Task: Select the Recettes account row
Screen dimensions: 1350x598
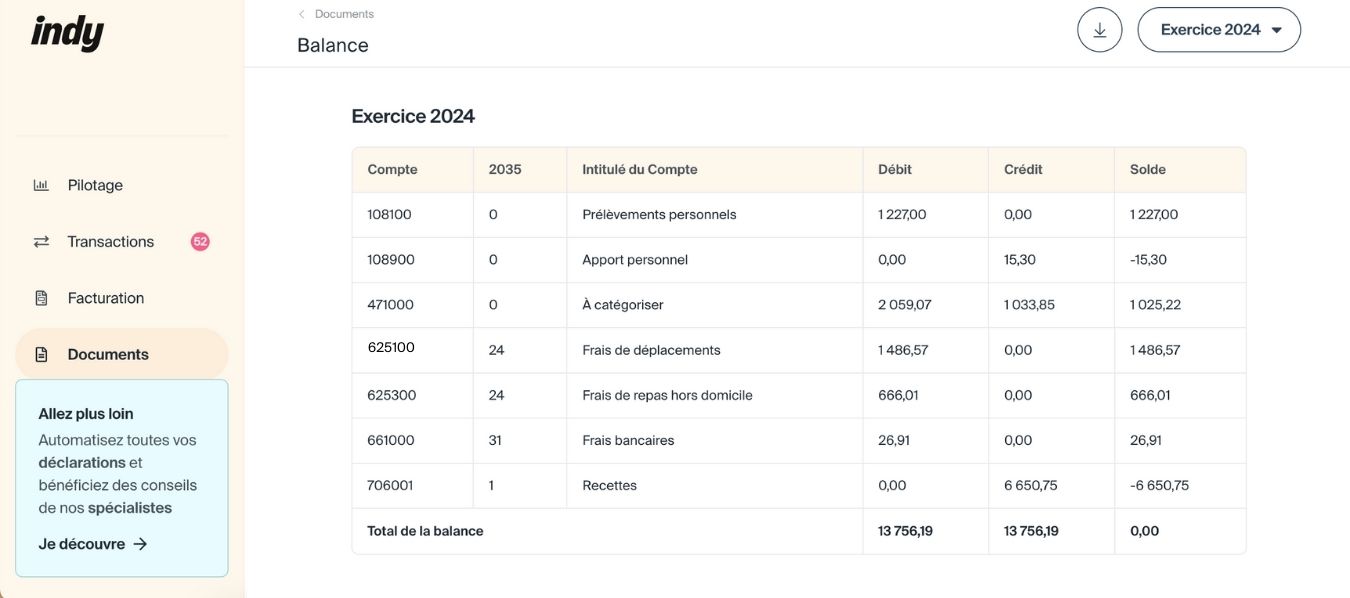Action: [609, 485]
